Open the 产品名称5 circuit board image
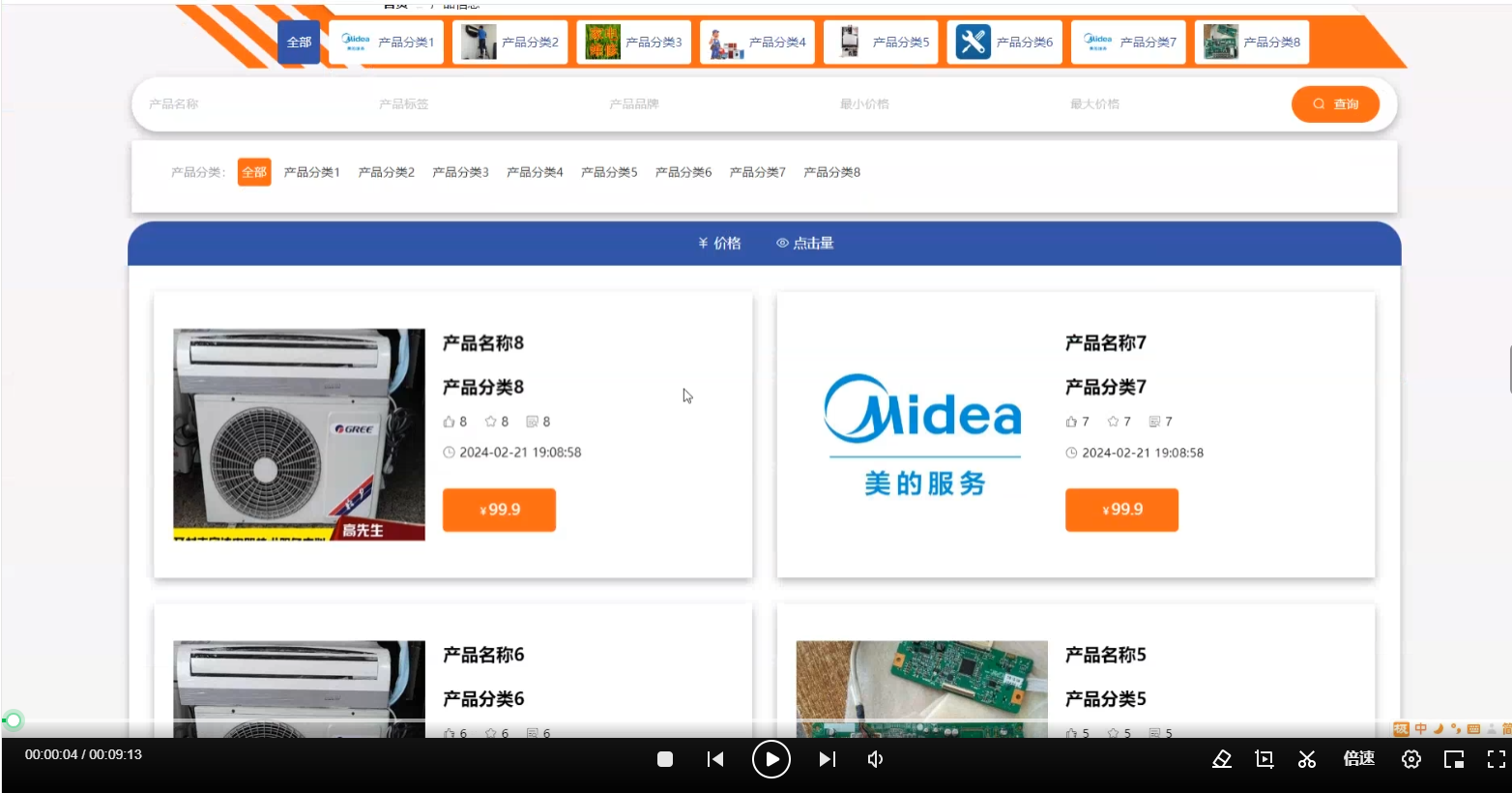 pyautogui.click(x=922, y=690)
